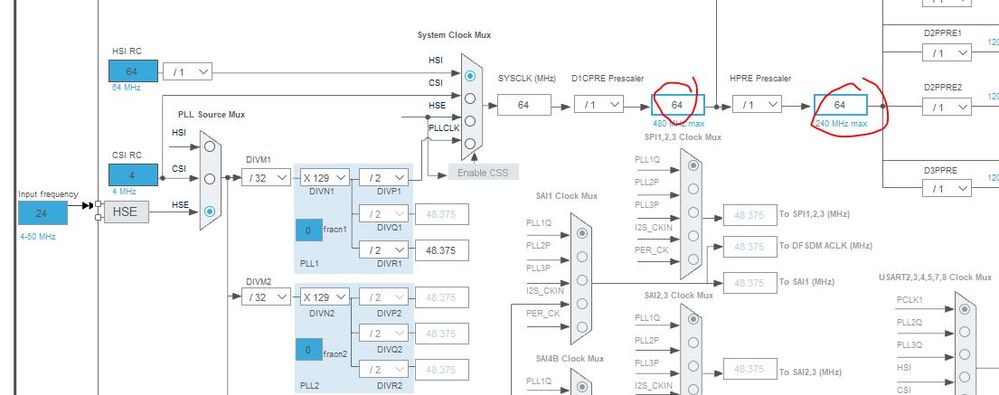This screenshot has height=395, width=999.
Task: Select PER_CK in SAI1 Clock Mux
Action: pos(582,327)
